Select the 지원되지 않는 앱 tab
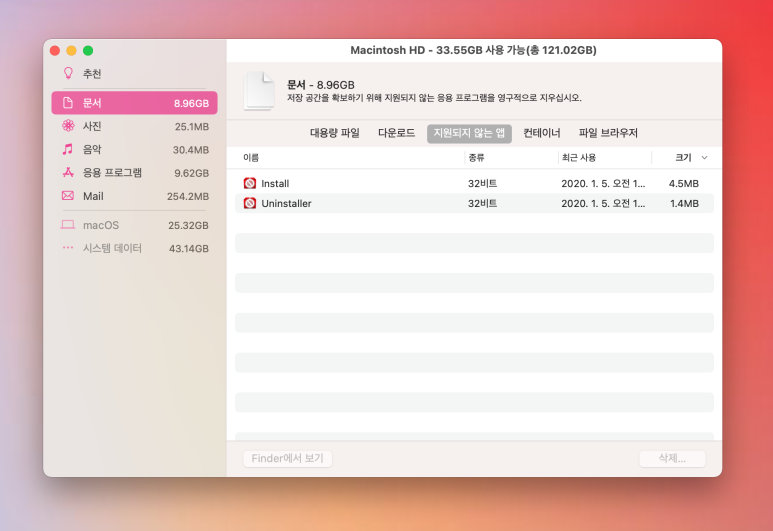The image size is (773, 531). pyautogui.click(x=469, y=133)
